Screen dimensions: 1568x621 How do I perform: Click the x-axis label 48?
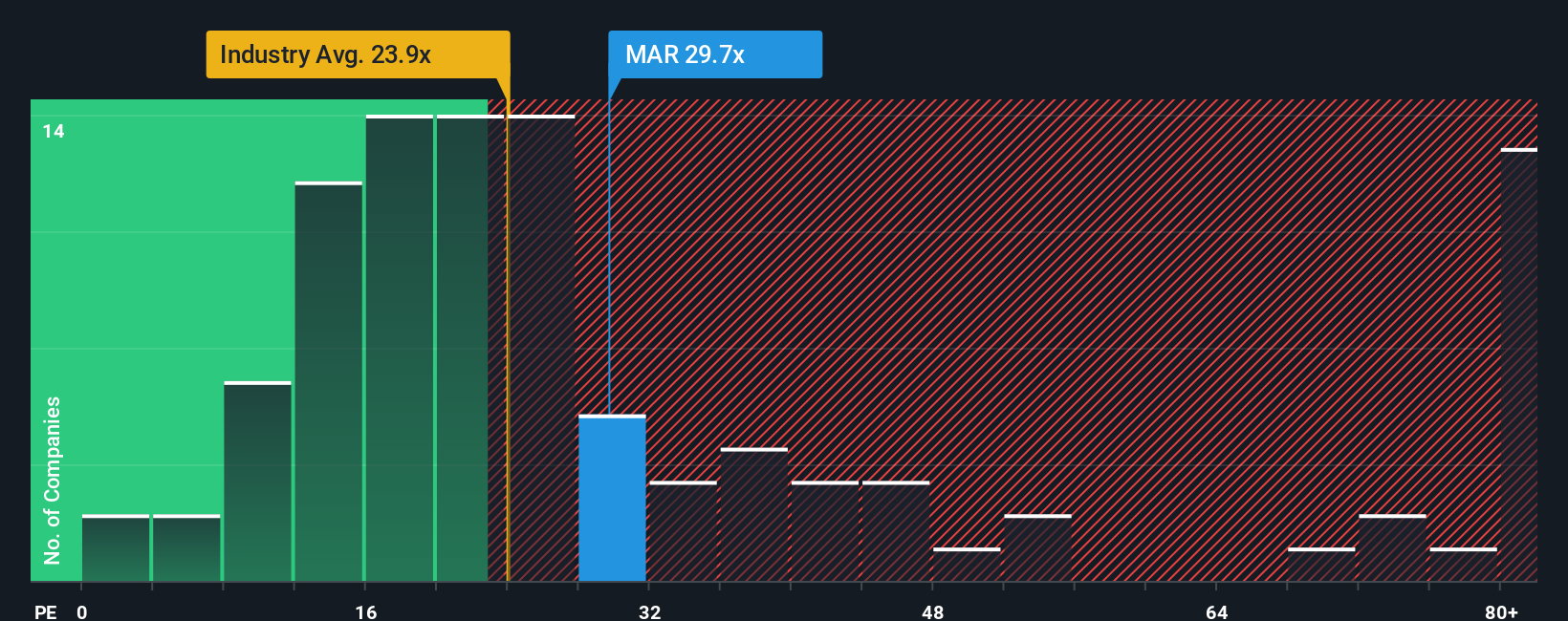pos(933,611)
